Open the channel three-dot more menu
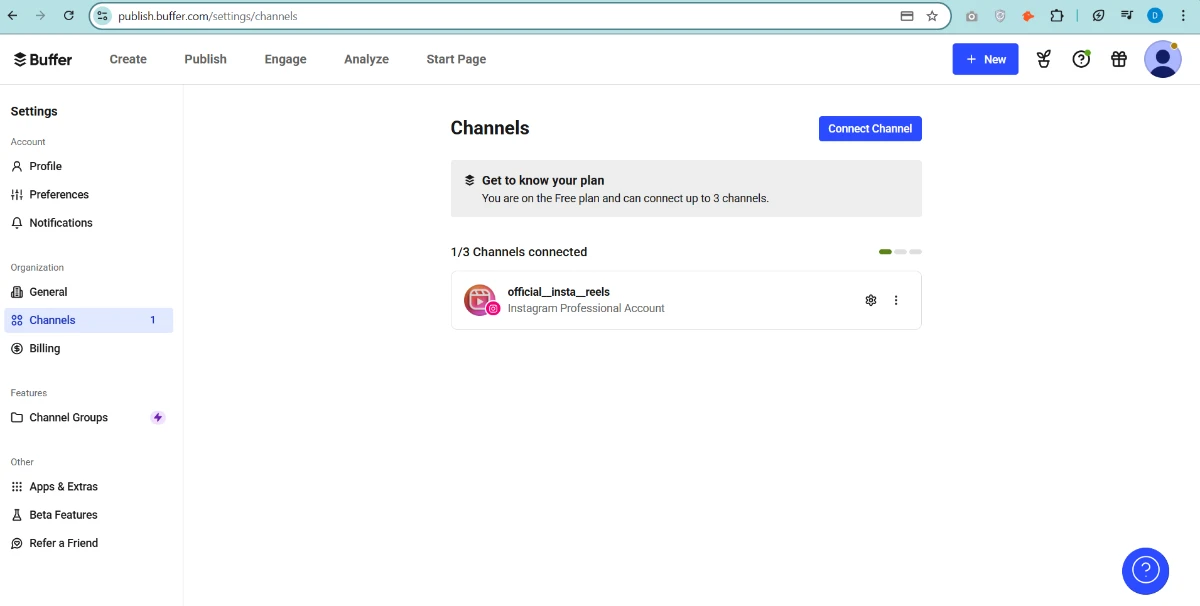The image size is (1200, 606). pos(896,300)
